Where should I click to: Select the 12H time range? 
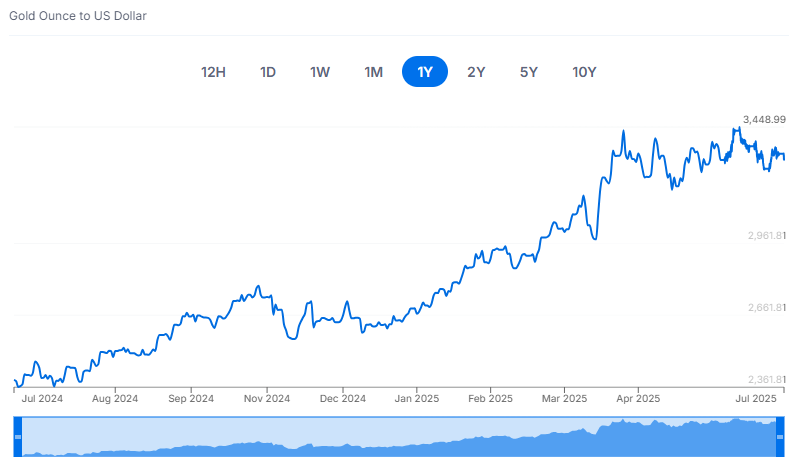(x=213, y=72)
